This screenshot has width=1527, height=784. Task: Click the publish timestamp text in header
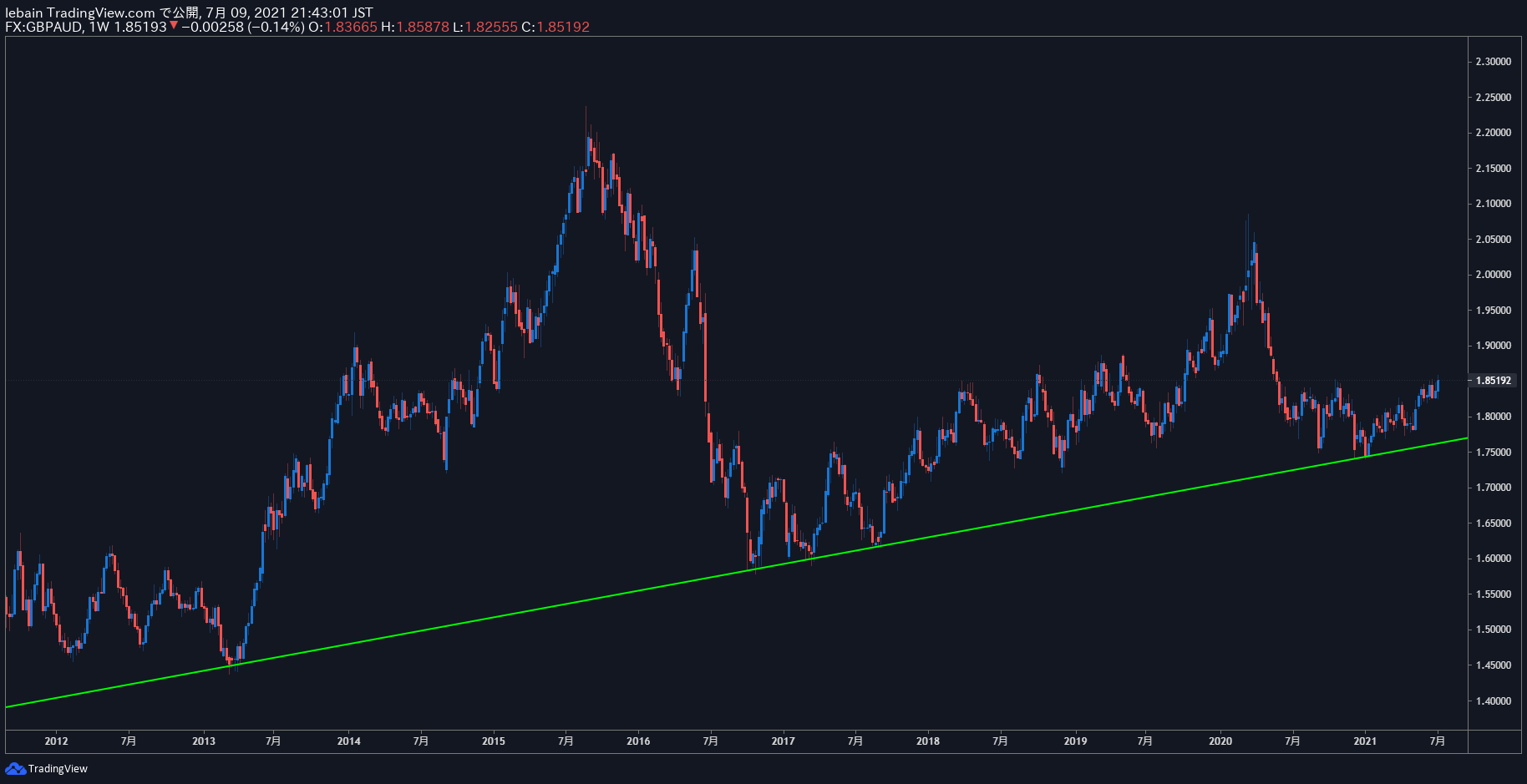[289, 13]
